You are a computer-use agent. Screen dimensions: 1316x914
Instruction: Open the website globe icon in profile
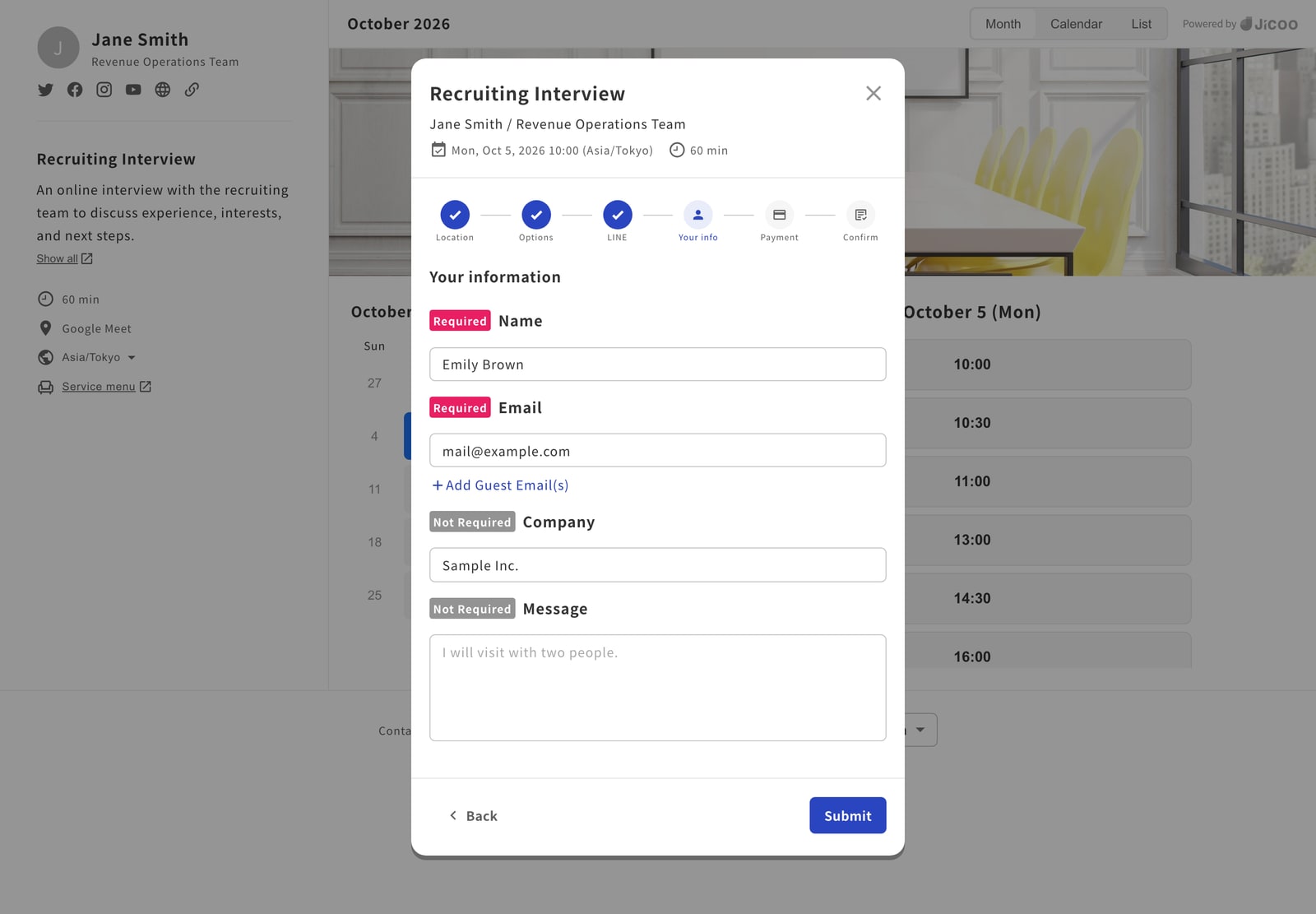click(163, 90)
